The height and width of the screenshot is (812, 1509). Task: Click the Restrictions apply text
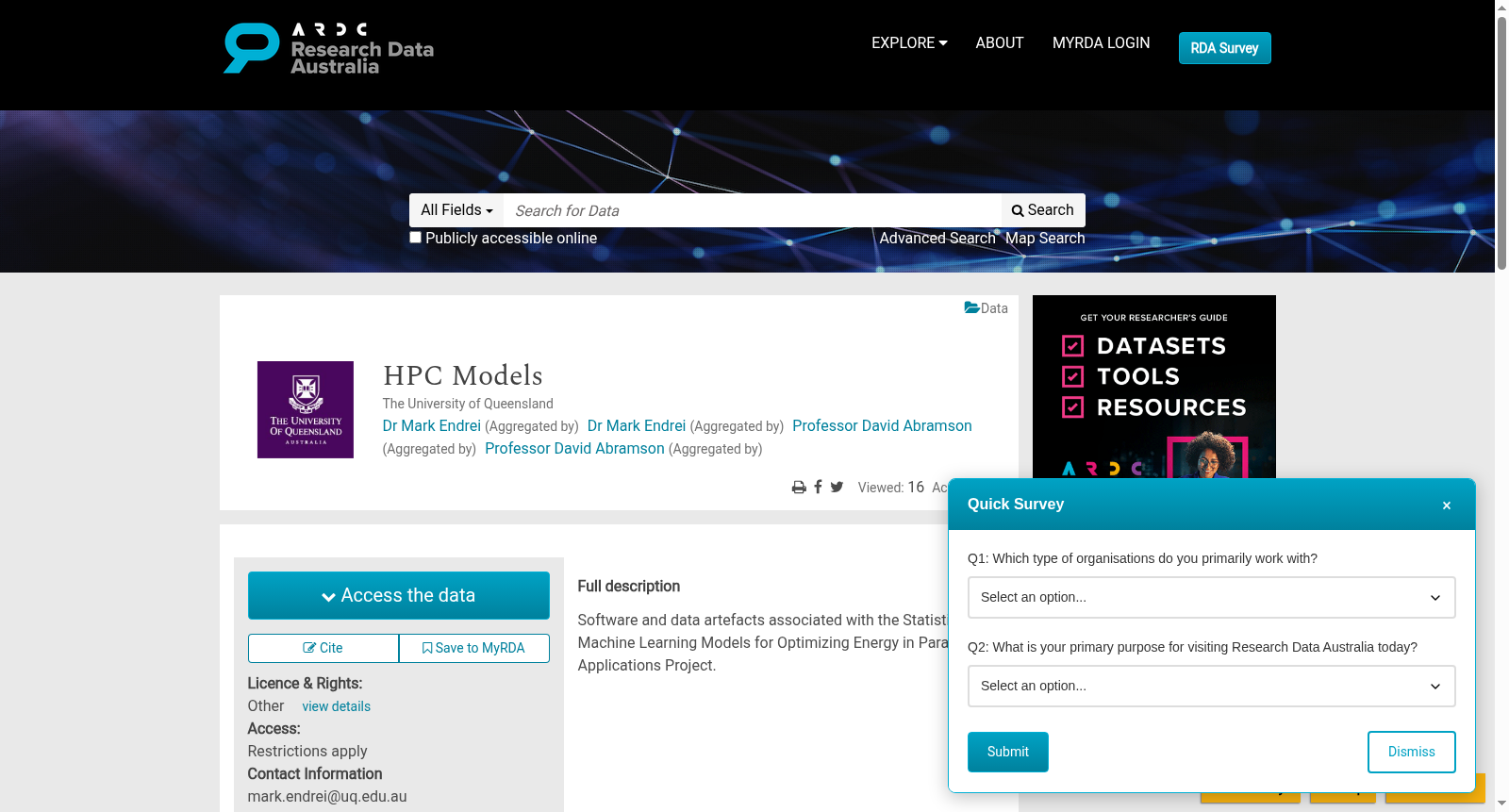(x=307, y=752)
